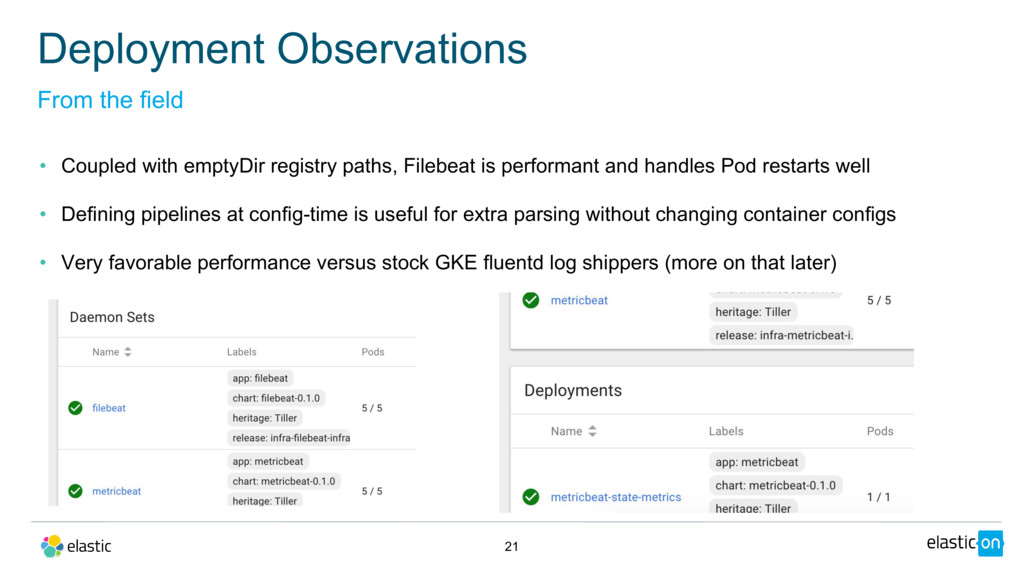Sort Deployments by the Name arrows
The width and height of the screenshot is (1024, 576).
[592, 431]
